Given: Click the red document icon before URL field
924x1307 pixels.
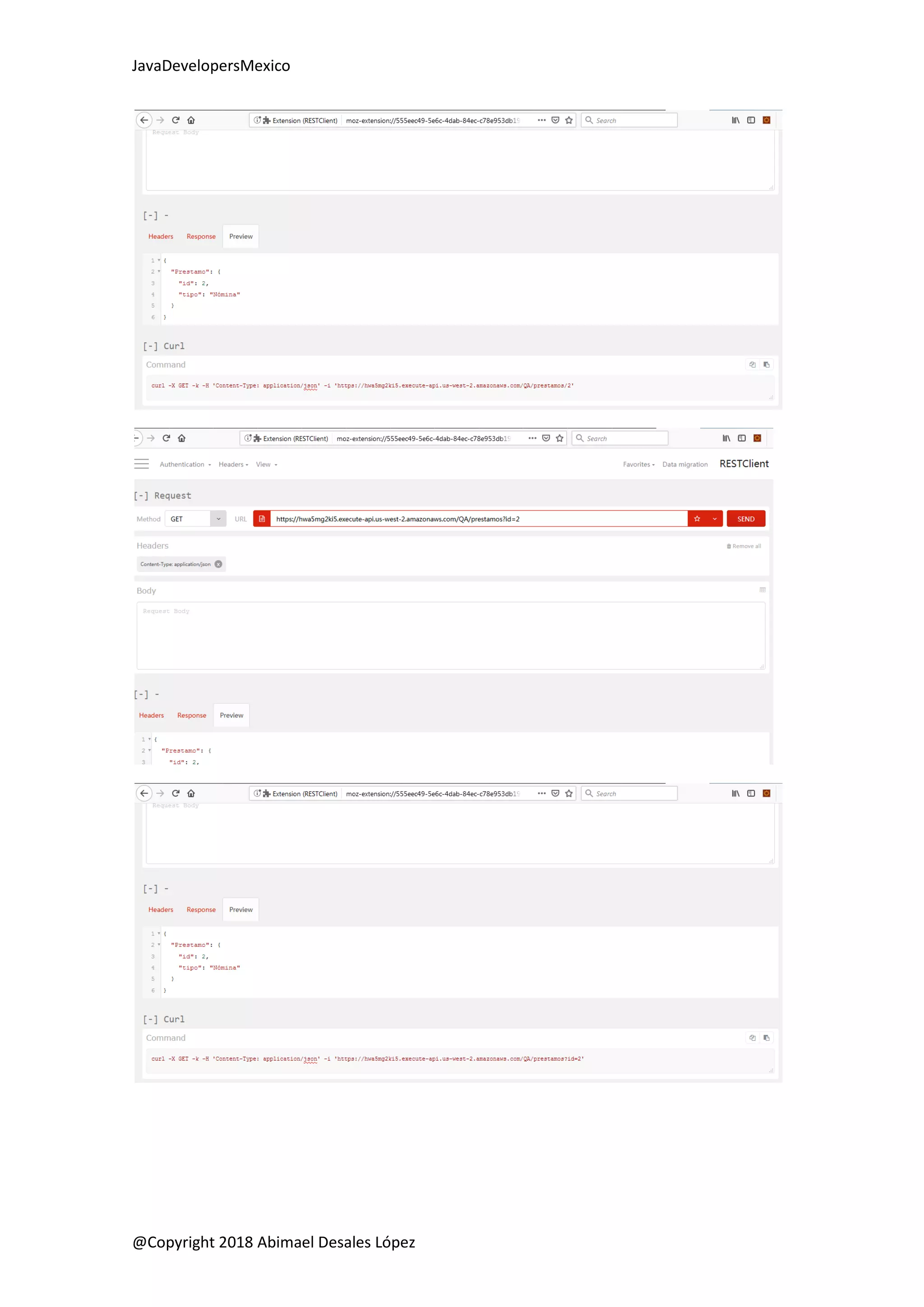Looking at the screenshot, I should (x=262, y=519).
